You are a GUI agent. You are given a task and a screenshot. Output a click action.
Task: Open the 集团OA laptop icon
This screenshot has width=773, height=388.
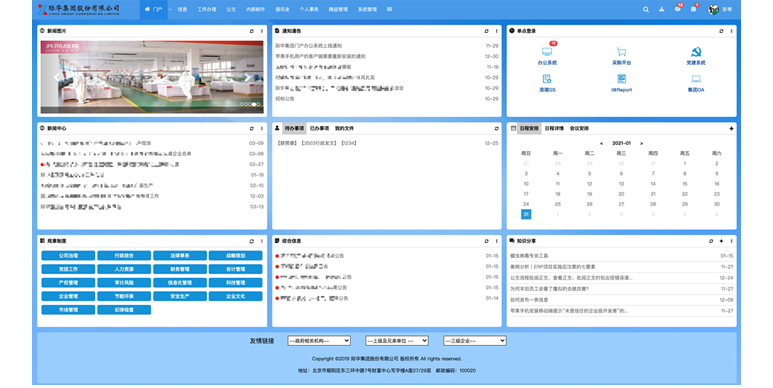(x=696, y=79)
